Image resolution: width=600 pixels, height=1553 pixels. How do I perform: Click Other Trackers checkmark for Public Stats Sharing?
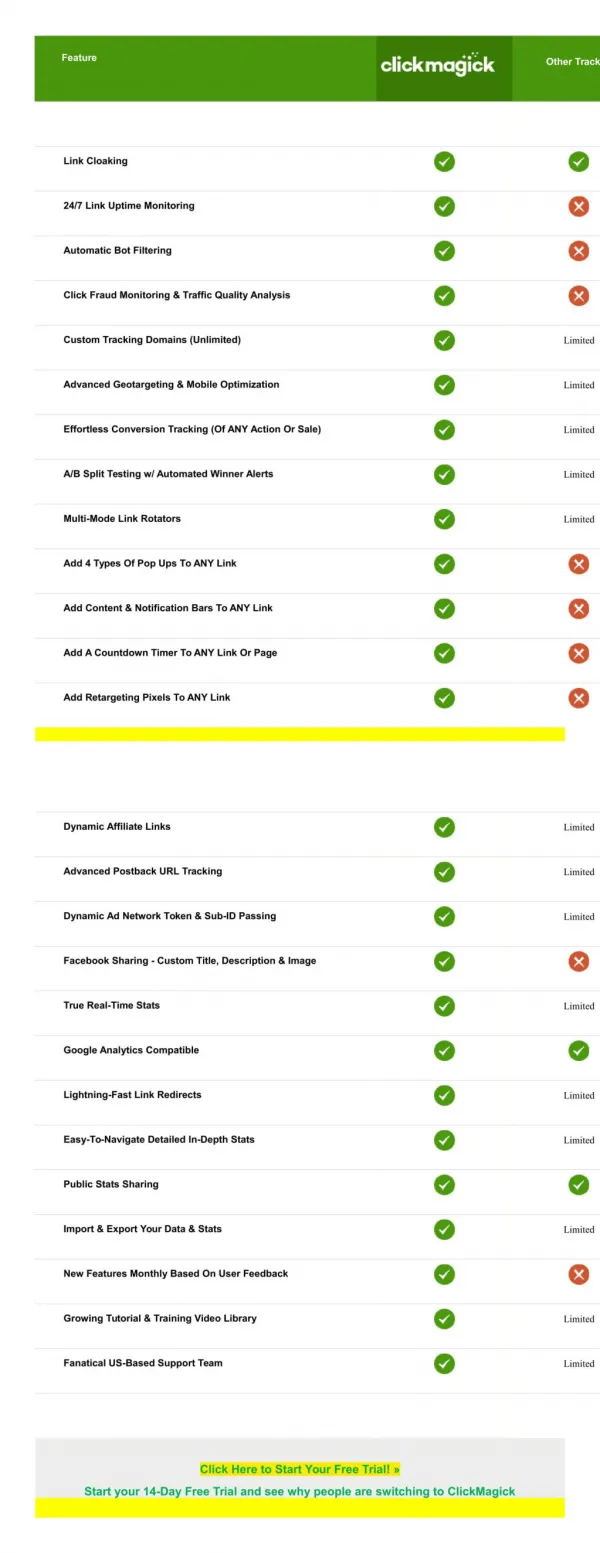coord(578,1185)
